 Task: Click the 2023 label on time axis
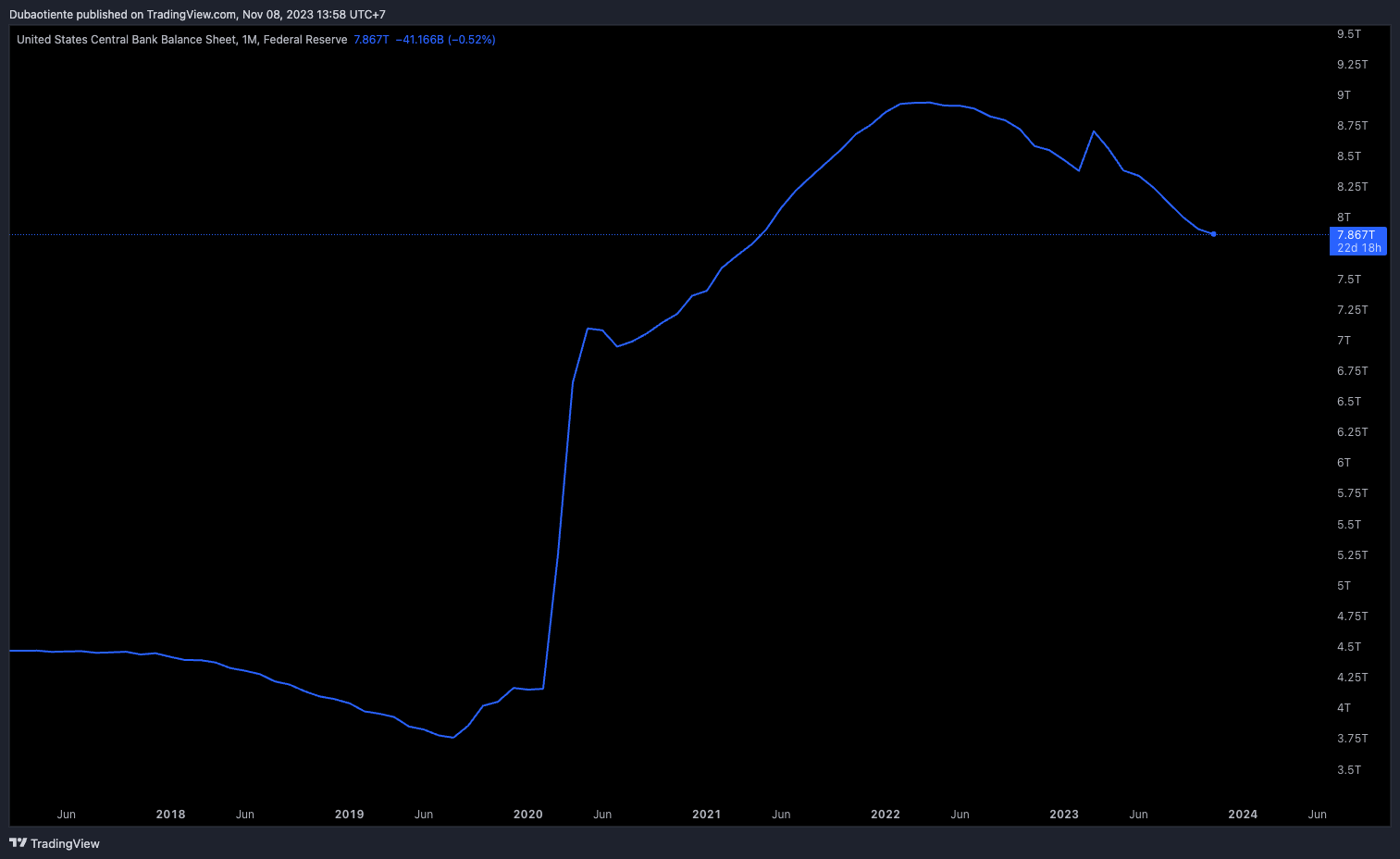point(1063,815)
